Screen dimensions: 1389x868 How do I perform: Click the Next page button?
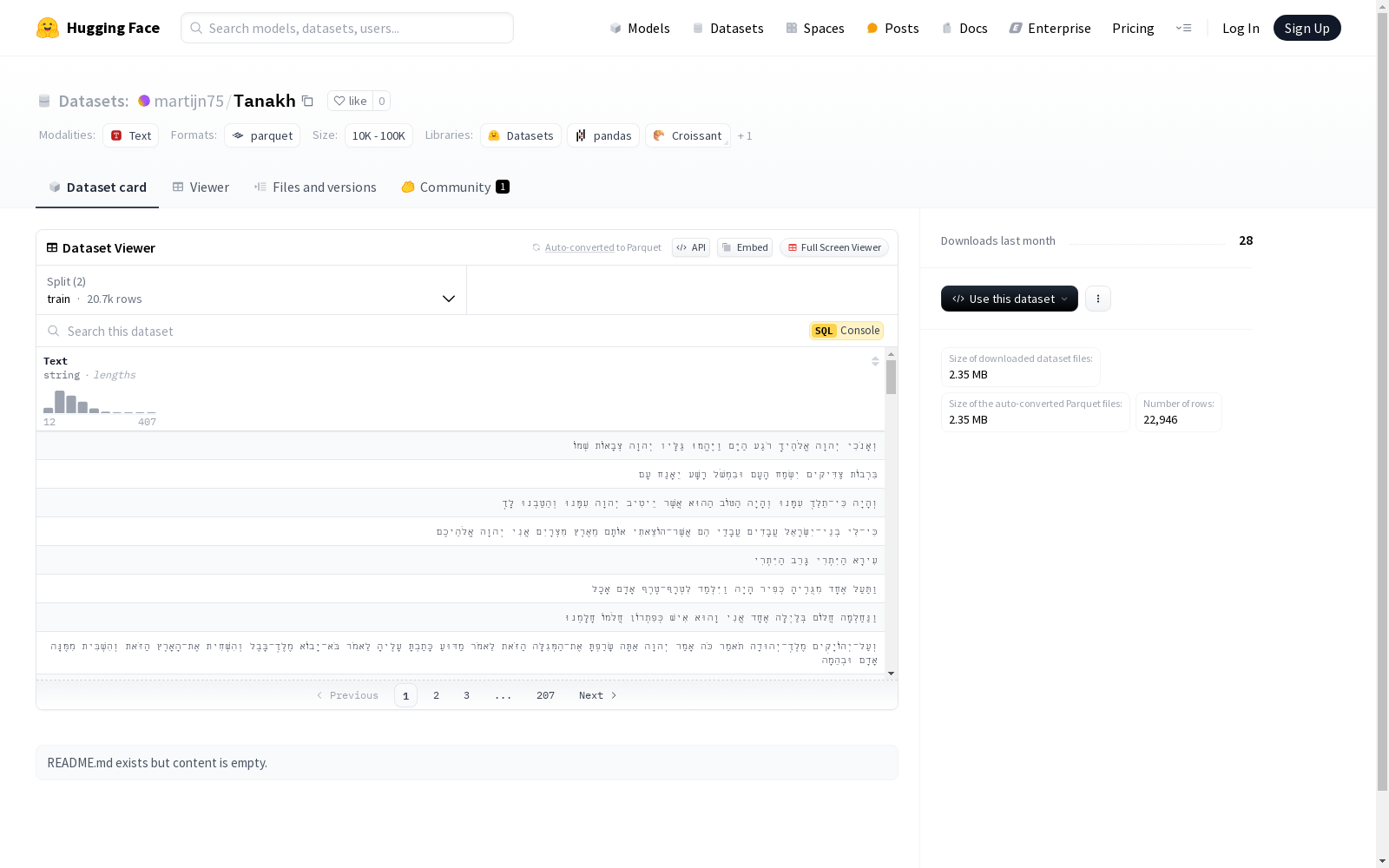pyautogui.click(x=598, y=695)
